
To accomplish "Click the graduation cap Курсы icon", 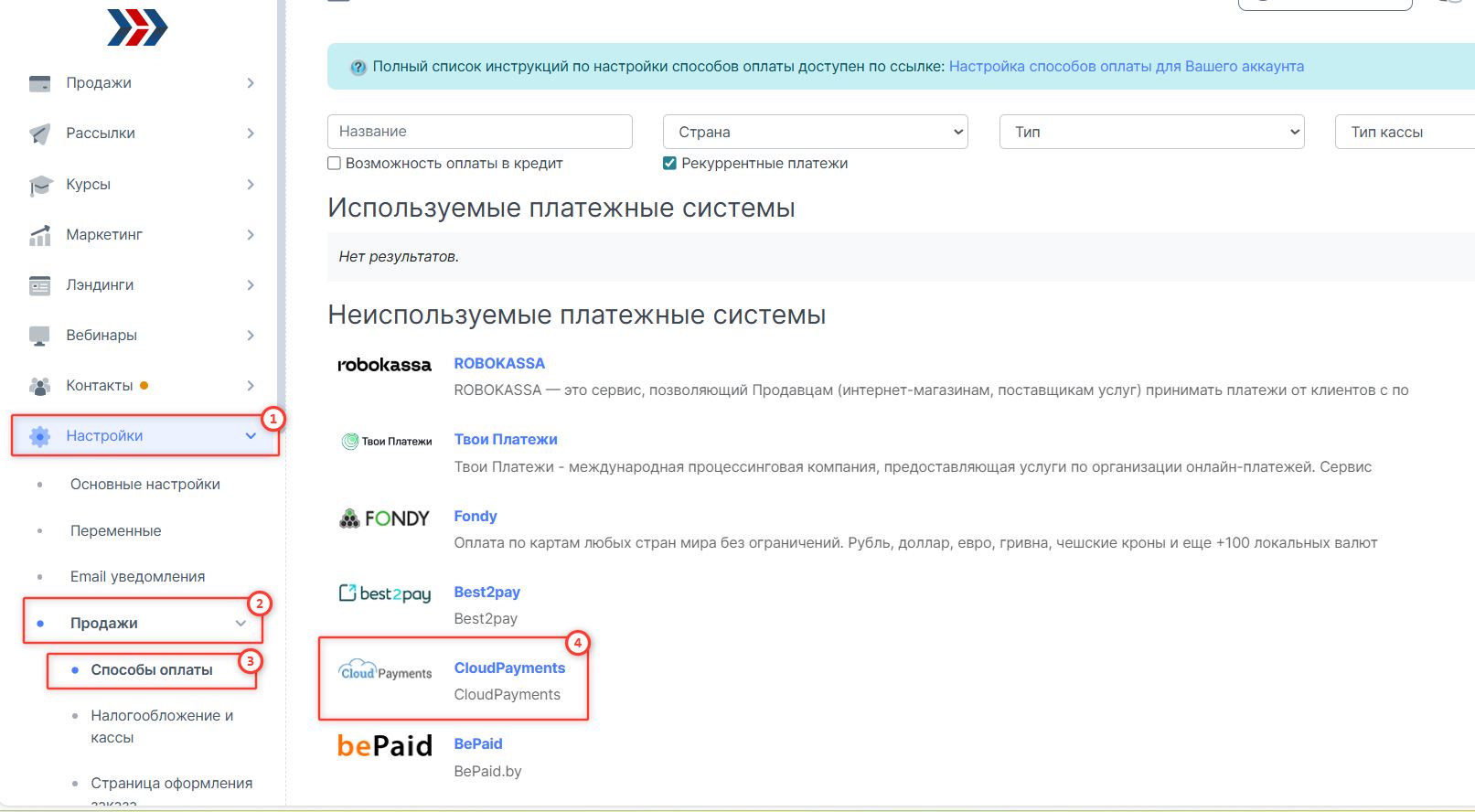I will tap(39, 185).
